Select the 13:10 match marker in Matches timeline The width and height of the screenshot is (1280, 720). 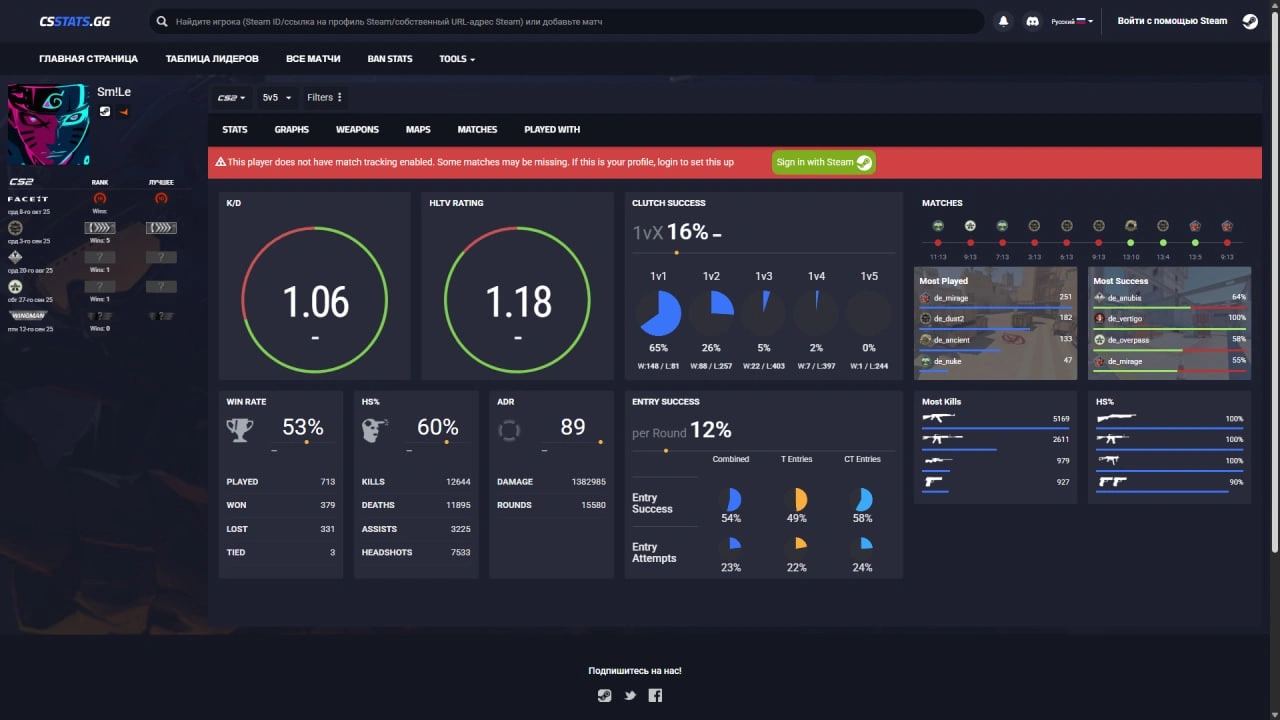[x=1130, y=243]
